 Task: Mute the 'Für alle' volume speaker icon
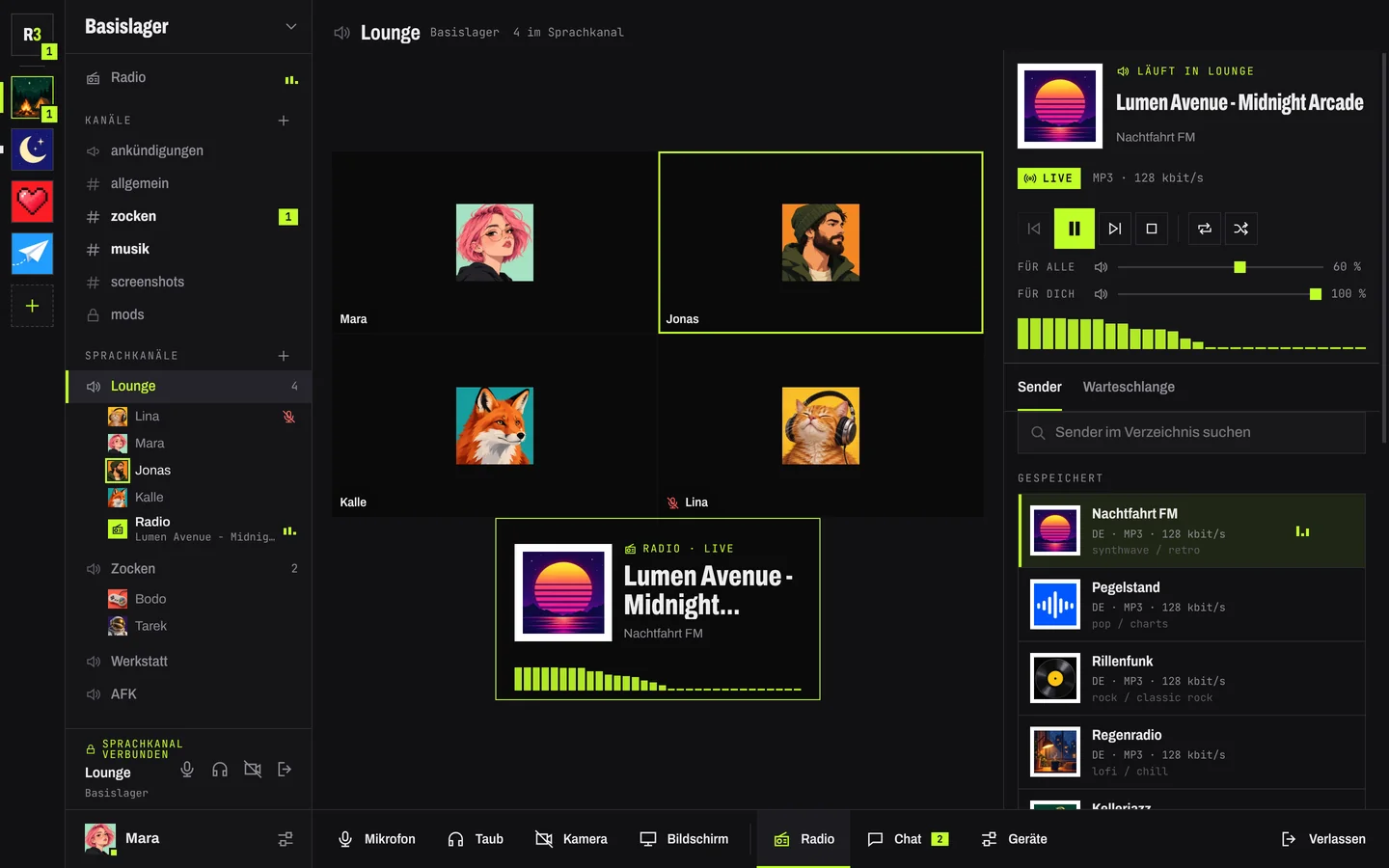click(1101, 267)
